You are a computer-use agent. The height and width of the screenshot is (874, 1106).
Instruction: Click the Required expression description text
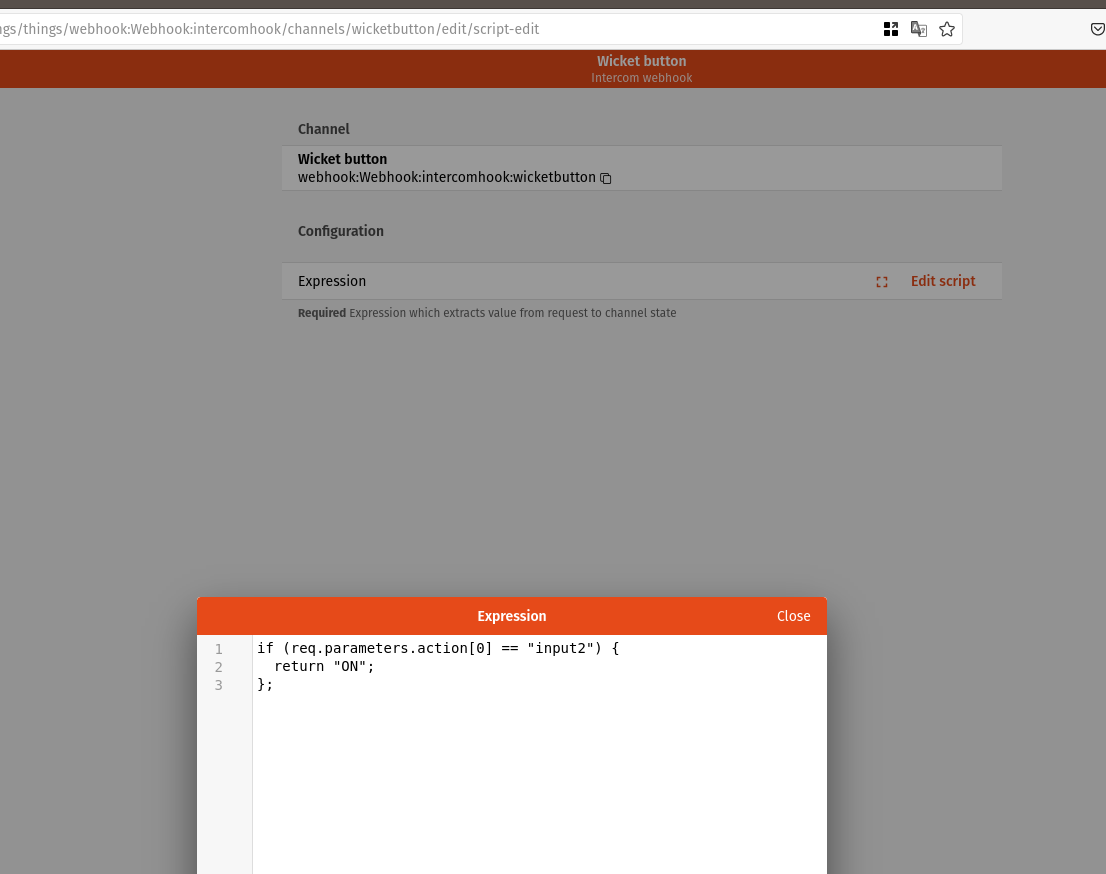tap(487, 312)
